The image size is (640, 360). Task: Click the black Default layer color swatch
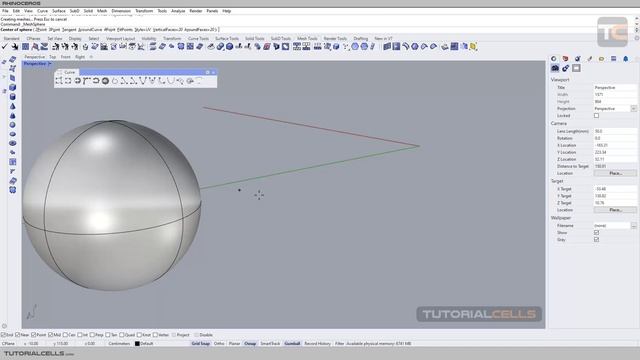click(x=137, y=344)
